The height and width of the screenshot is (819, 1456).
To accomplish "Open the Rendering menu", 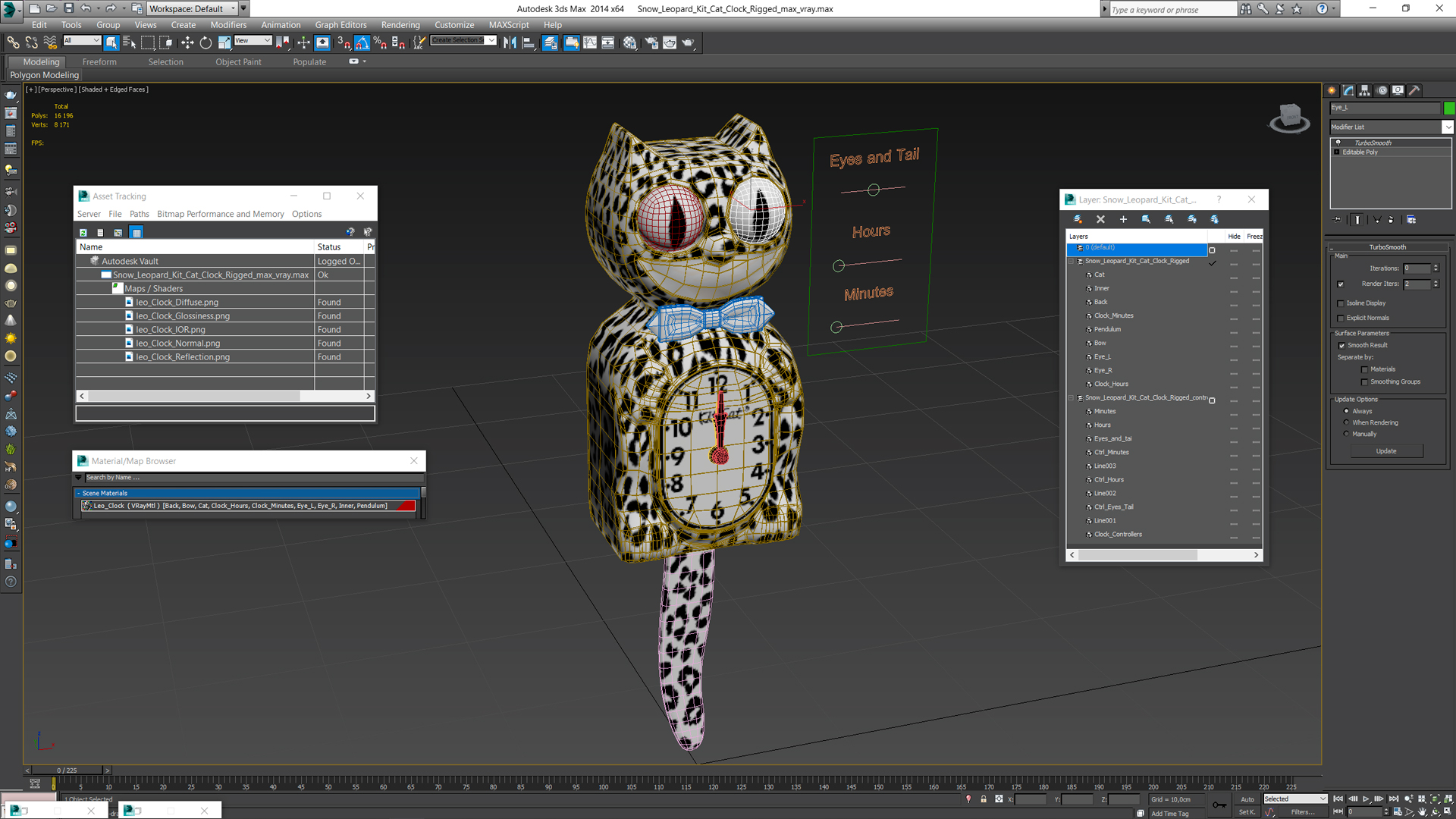I will point(400,25).
